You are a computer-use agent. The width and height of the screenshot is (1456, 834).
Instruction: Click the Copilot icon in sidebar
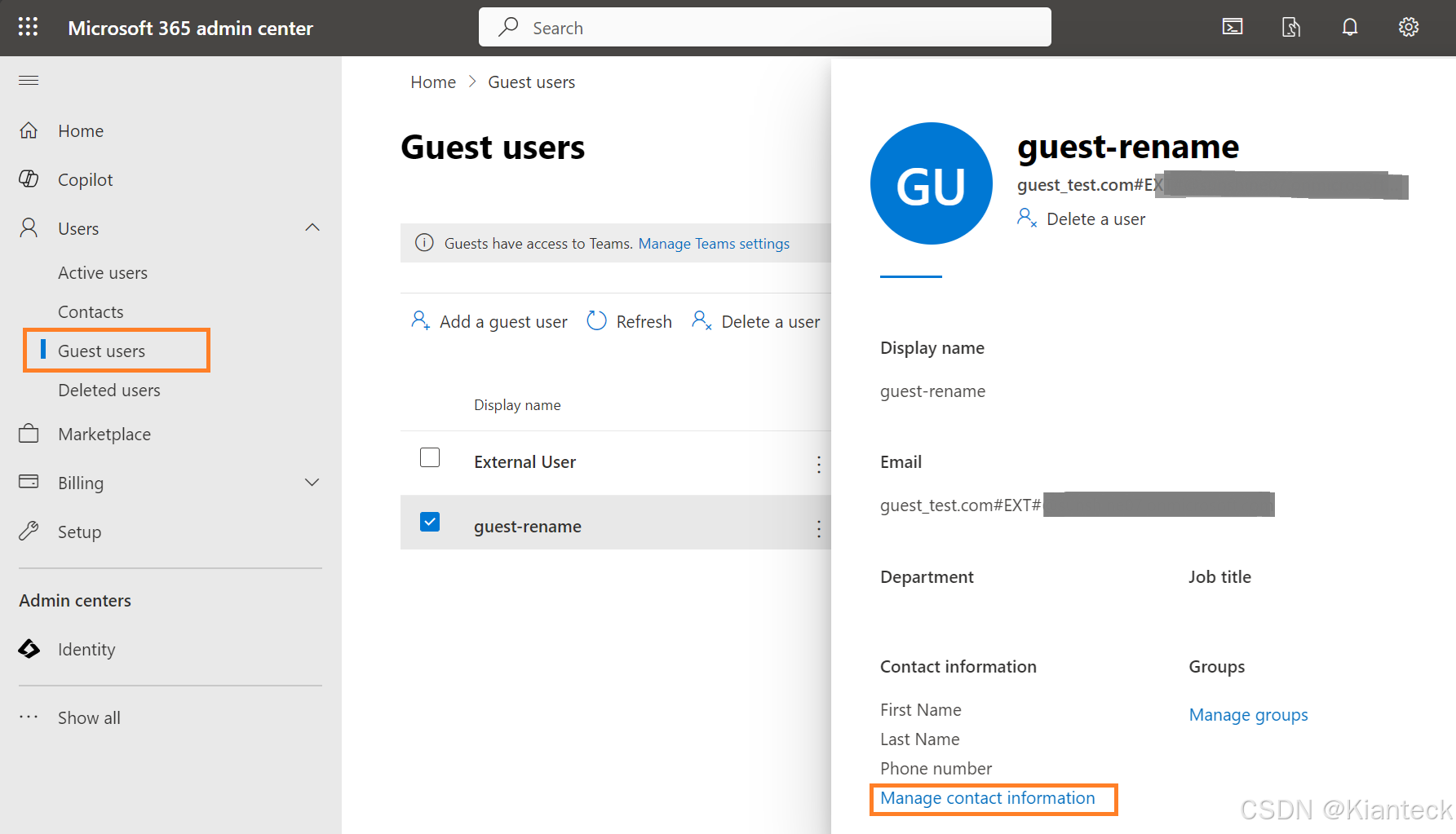pyautogui.click(x=29, y=179)
